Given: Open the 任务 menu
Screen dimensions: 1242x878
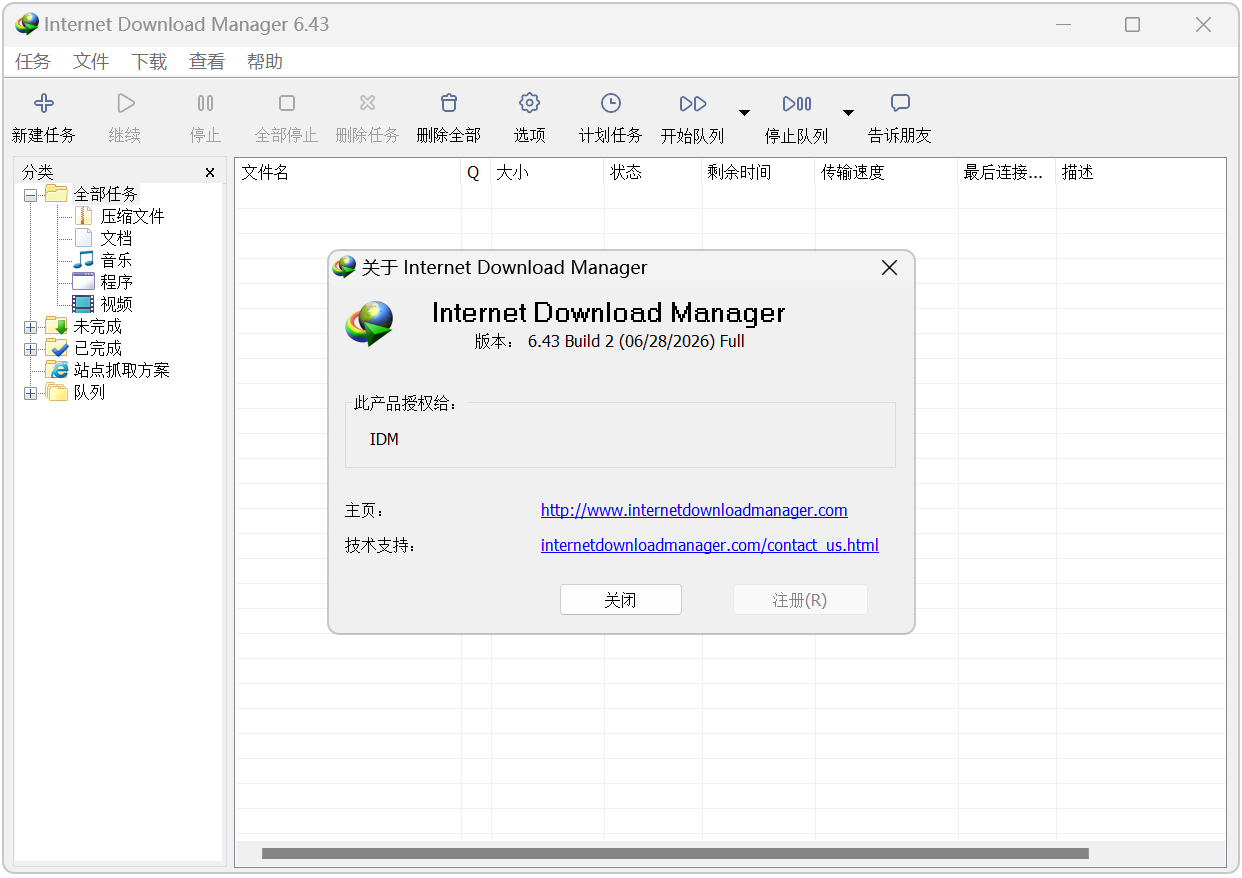Looking at the screenshot, I should [x=32, y=62].
